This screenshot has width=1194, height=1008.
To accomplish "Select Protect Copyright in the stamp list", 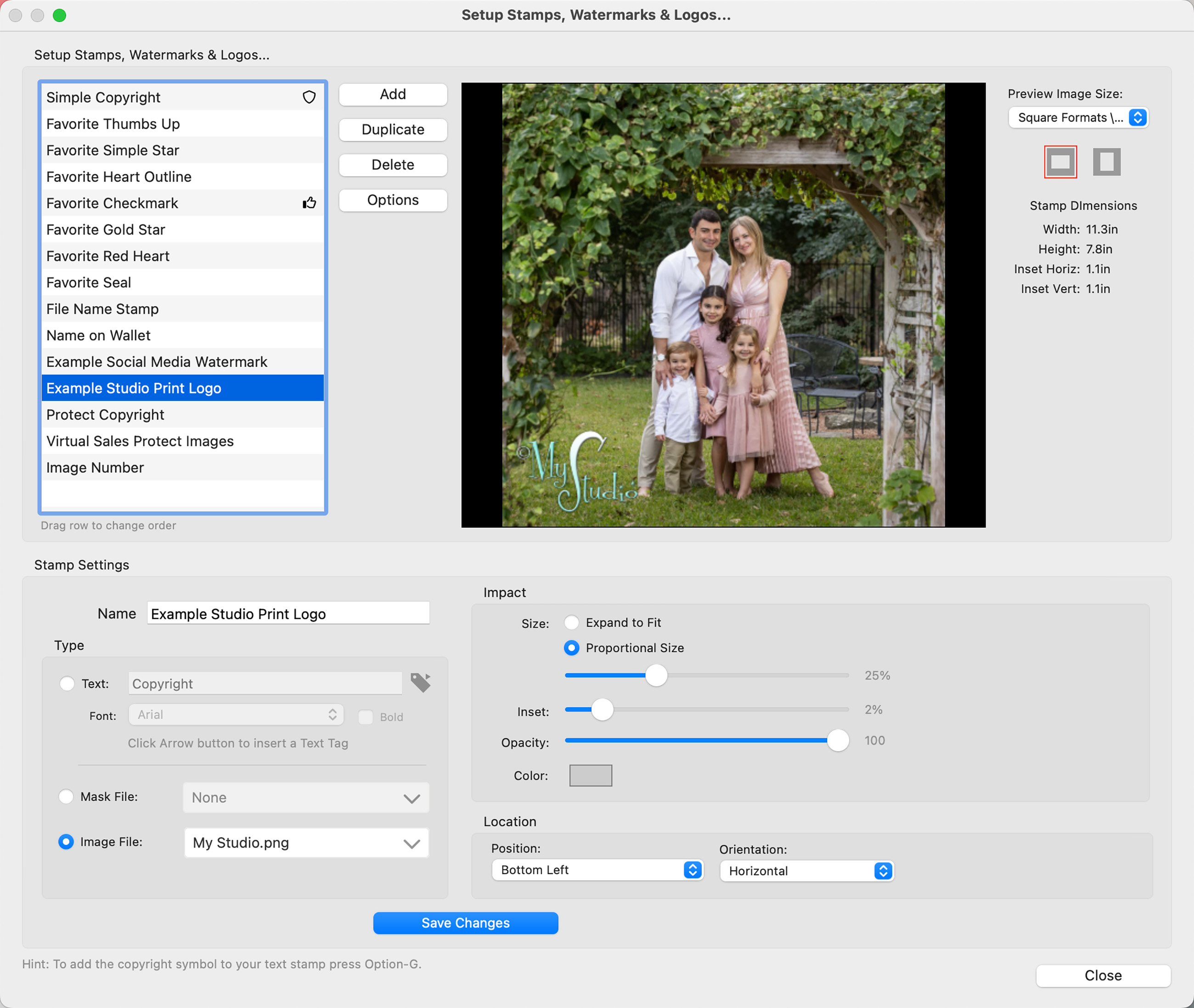I will click(105, 415).
